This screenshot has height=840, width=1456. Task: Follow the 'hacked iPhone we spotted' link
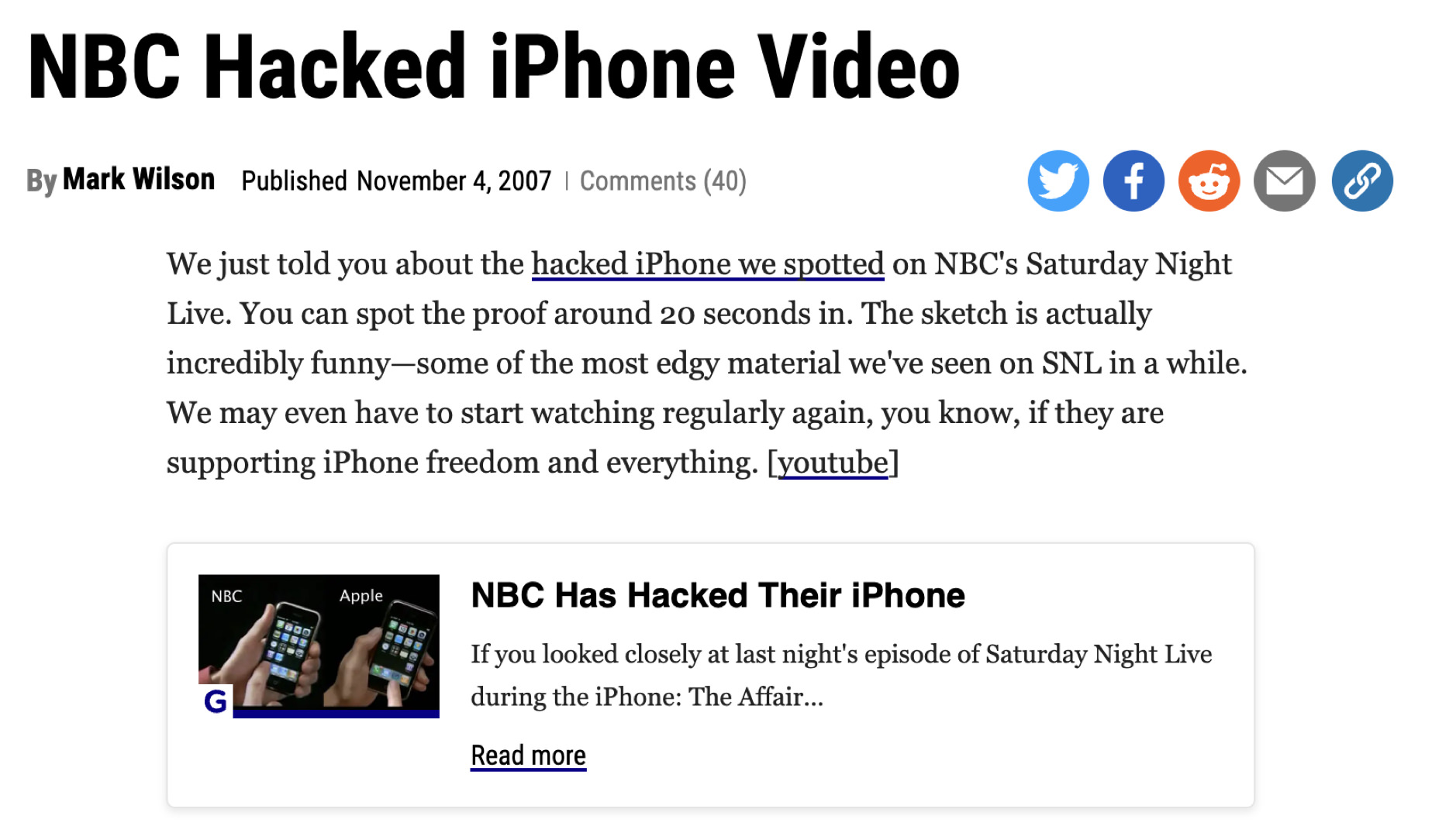(x=707, y=264)
